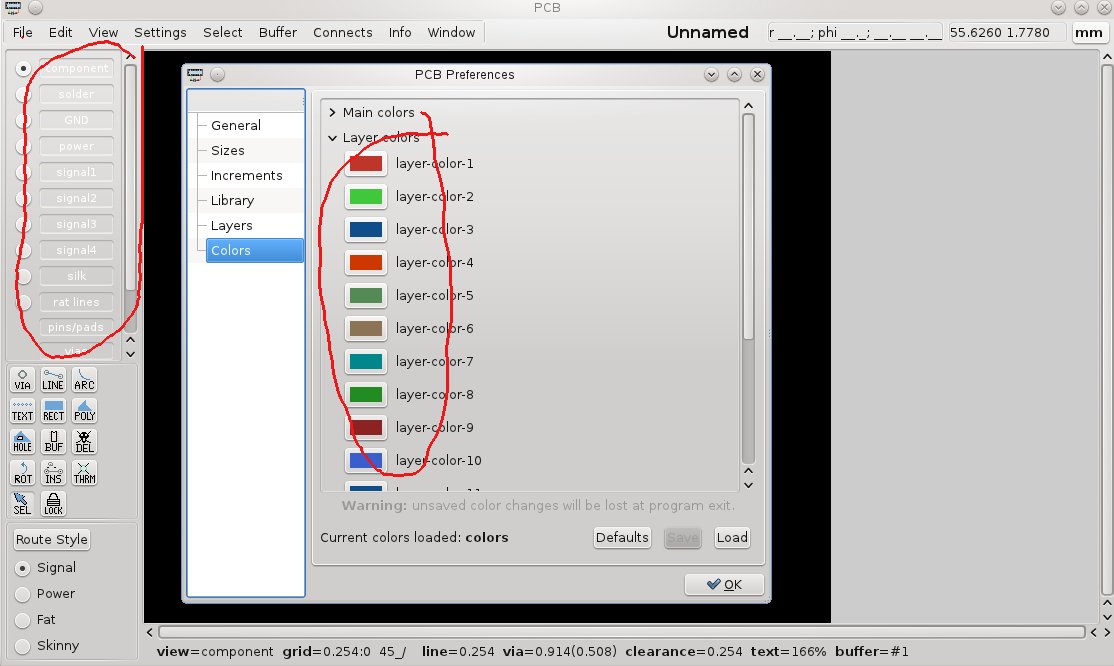This screenshot has width=1114, height=666.
Task: Choose the ARC tool
Action: (85, 379)
